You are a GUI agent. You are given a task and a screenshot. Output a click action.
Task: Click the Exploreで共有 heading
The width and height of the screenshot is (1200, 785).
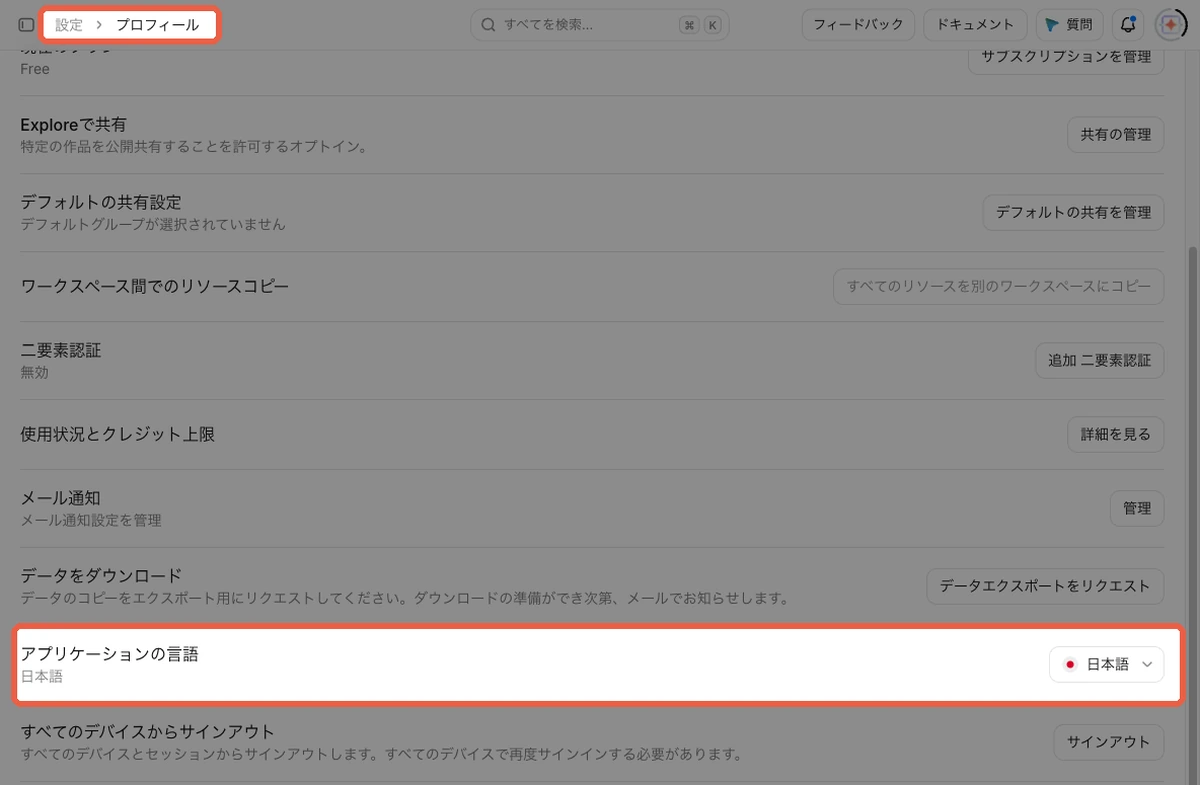pyautogui.click(x=74, y=124)
